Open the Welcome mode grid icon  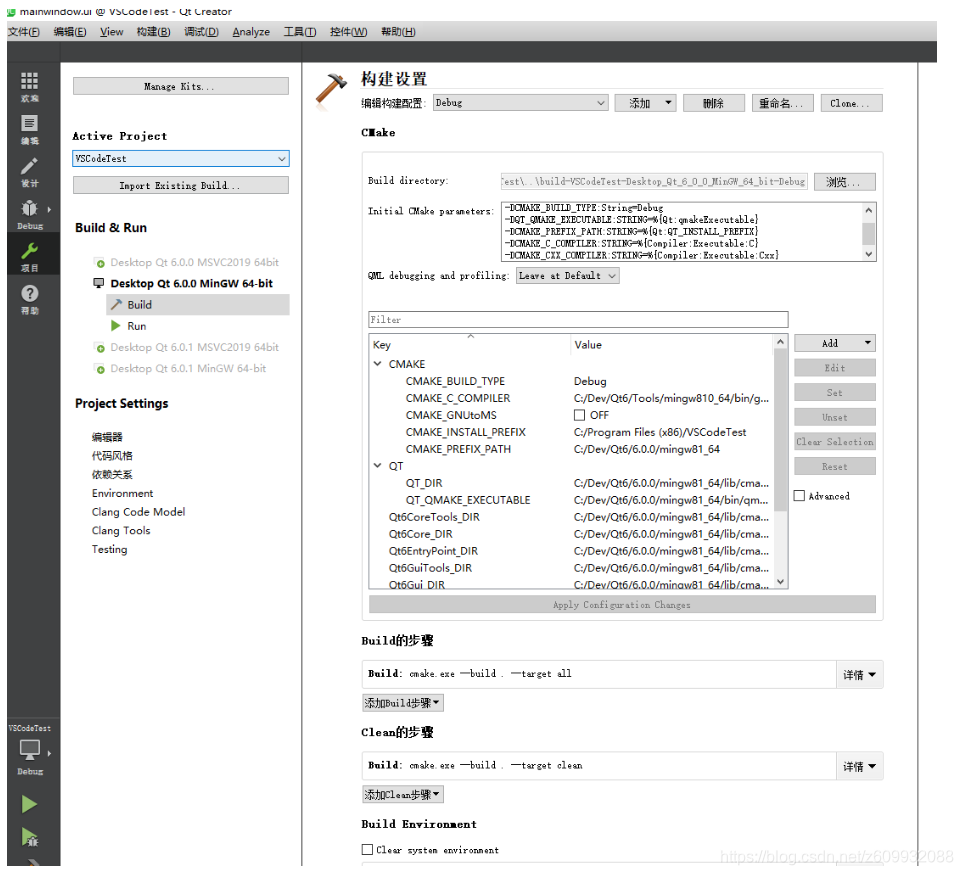[29, 81]
